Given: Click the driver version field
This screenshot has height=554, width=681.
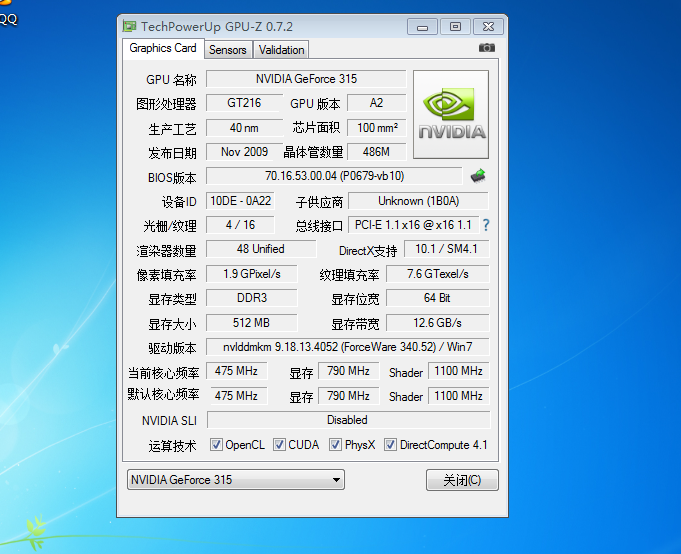Looking at the screenshot, I should click(348, 347).
